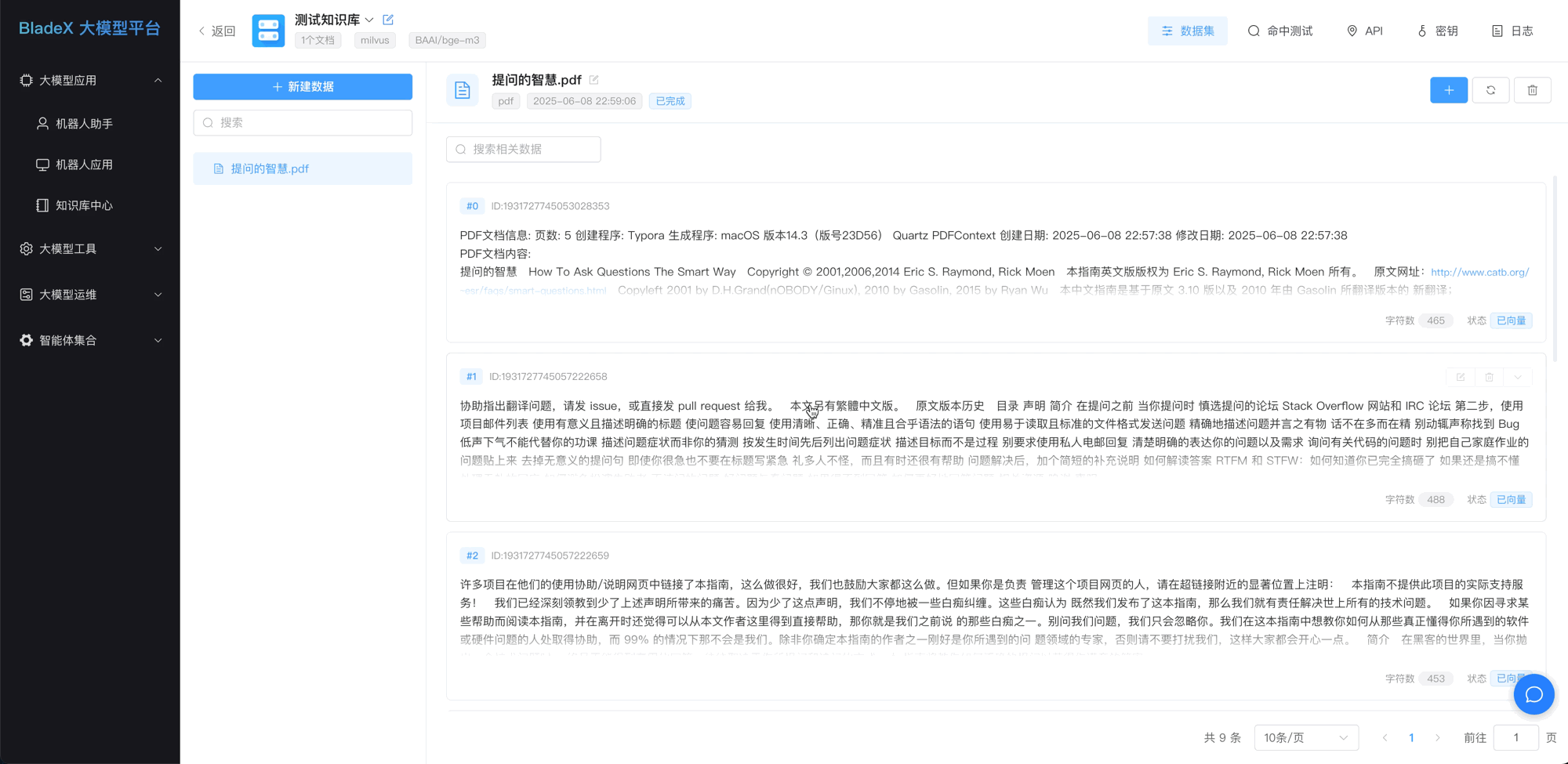The width and height of the screenshot is (1568, 764).
Task: Open the floating chat bubble icon
Action: point(1534,694)
